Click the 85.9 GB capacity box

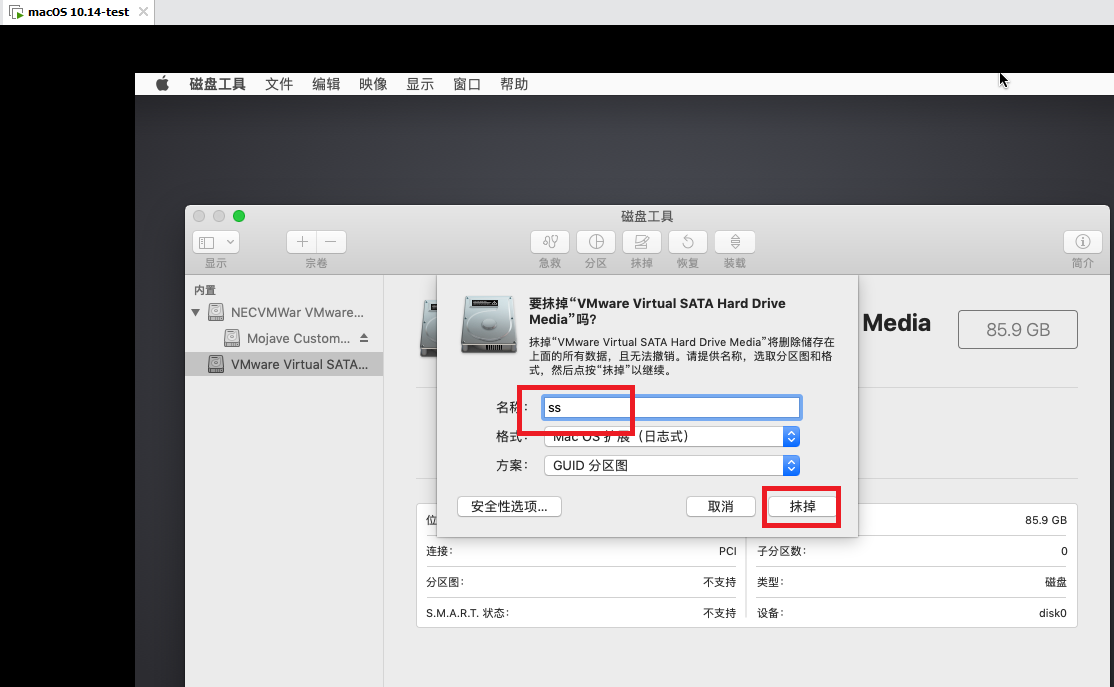pos(1017,330)
